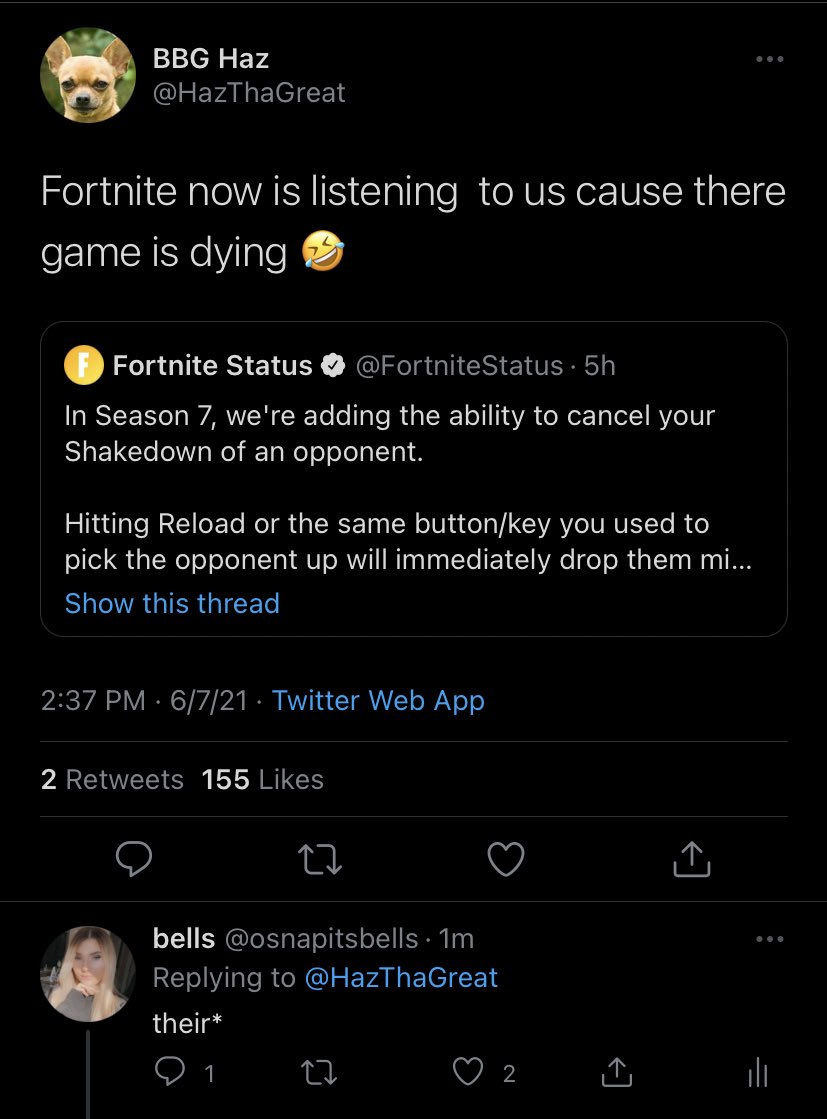View the 2 Retweets list
This screenshot has height=1119, width=827.
click(x=112, y=780)
